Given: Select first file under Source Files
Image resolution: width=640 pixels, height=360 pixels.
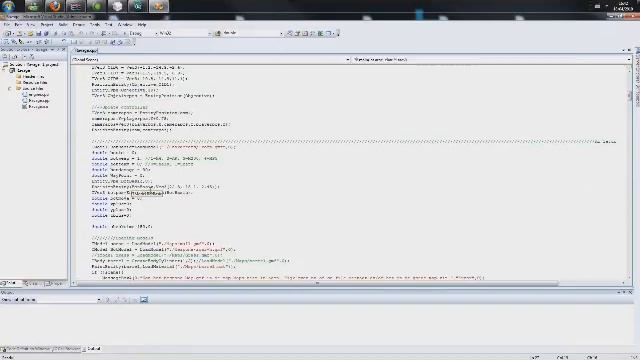Looking at the screenshot, I should 36,94.
